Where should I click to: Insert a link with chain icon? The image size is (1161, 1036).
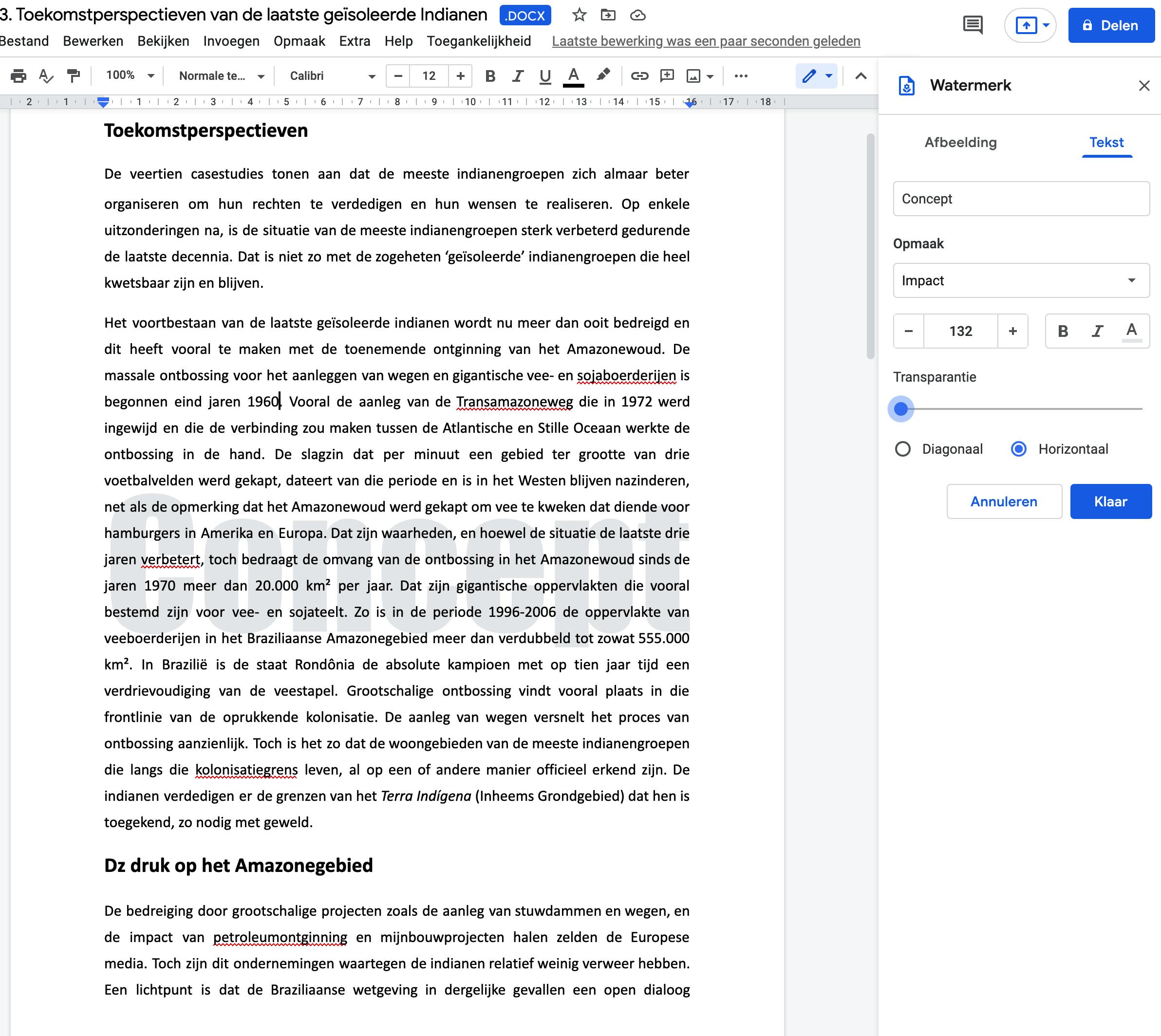point(639,76)
